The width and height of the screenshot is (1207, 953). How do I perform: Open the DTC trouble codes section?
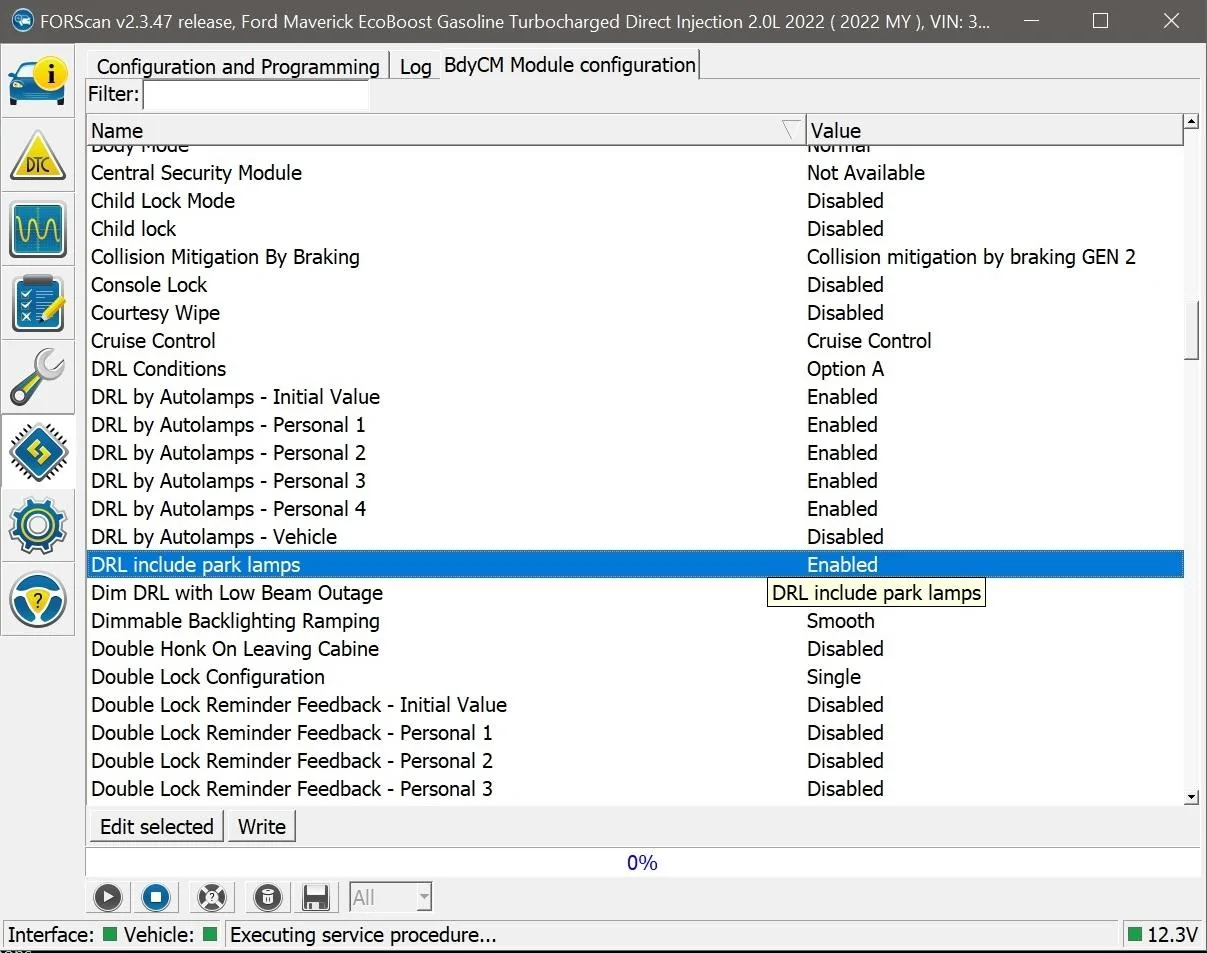(x=38, y=155)
